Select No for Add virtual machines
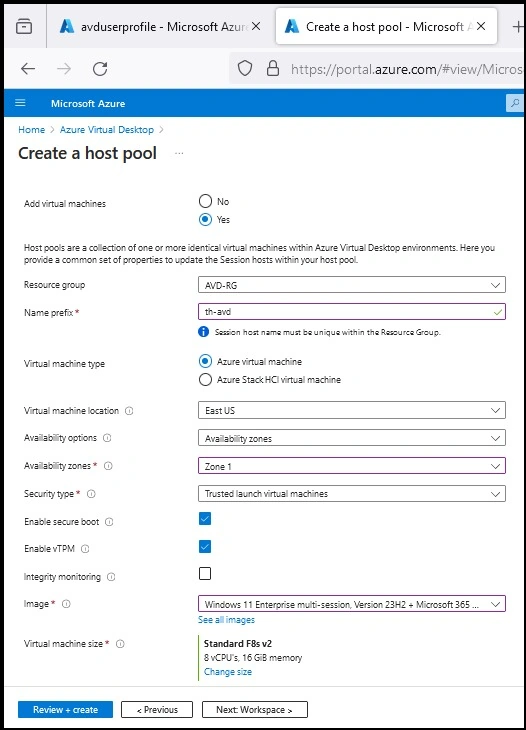526x730 pixels. tap(205, 201)
